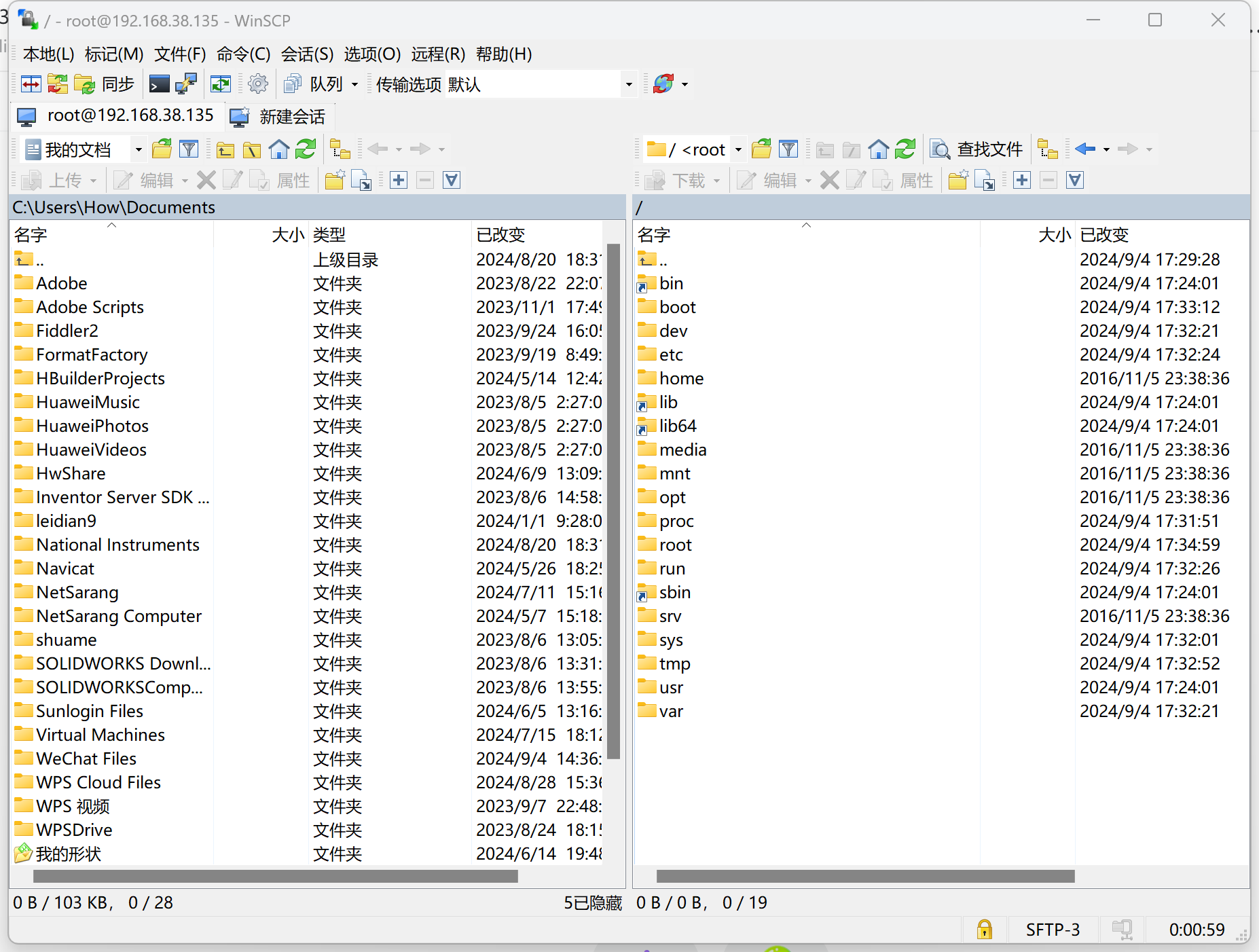Refresh the local panel
The image size is (1259, 952).
(306, 149)
